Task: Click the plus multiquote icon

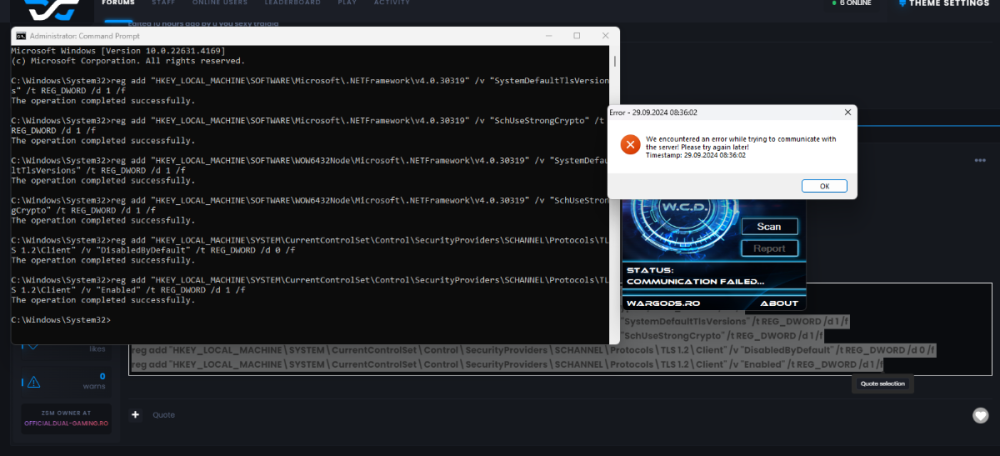Action: [136, 414]
